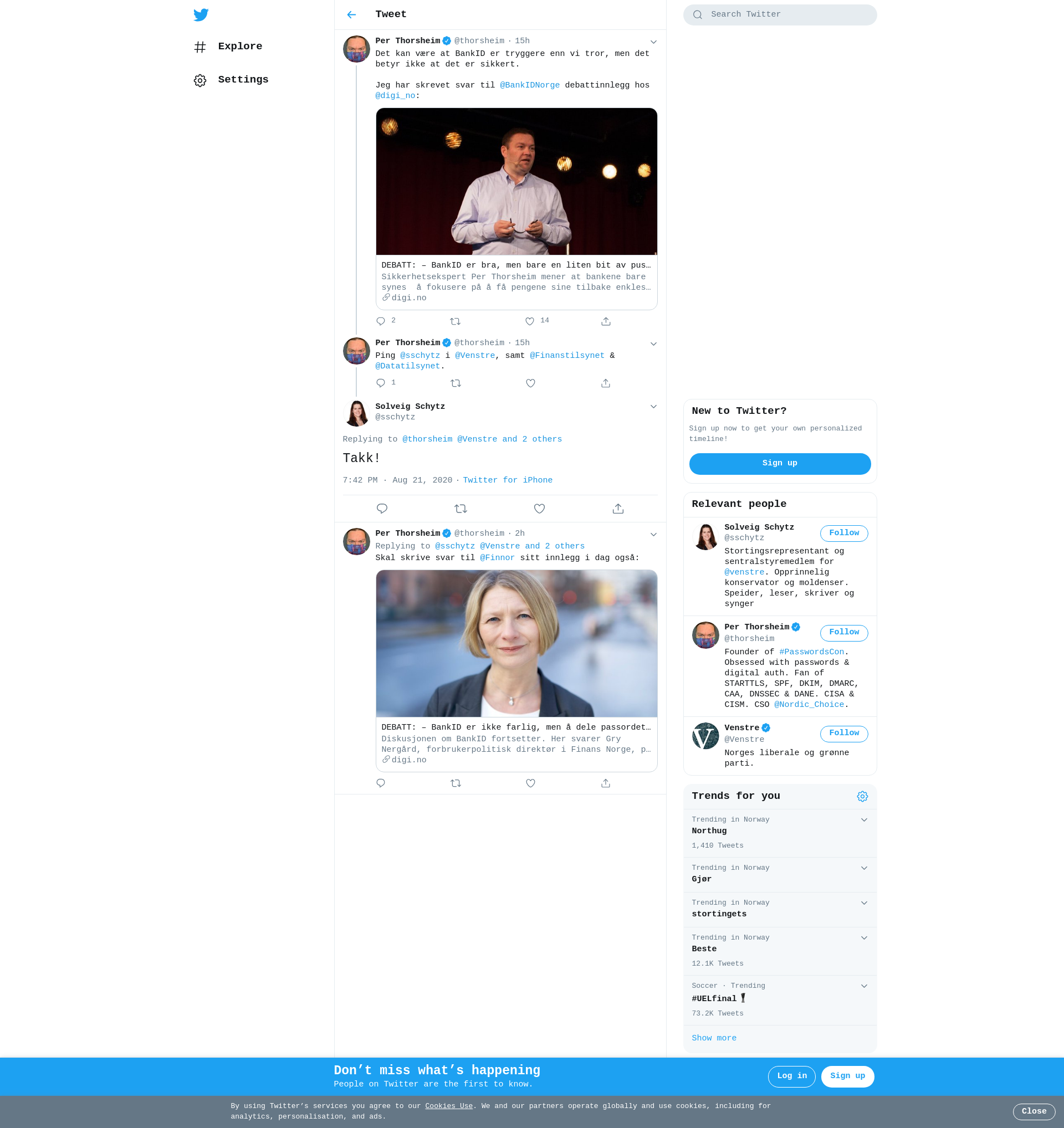The image size is (1064, 1128).
Task: Open the more menu on Ping @sschytz tweet
Action: click(x=653, y=344)
